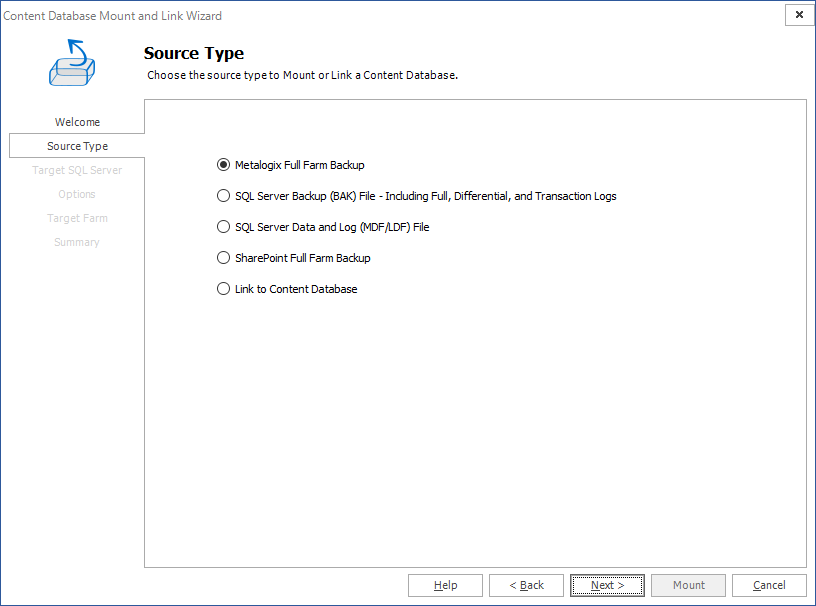Click the Source Type heading text
816x606 pixels.
pyautogui.click(x=194, y=53)
